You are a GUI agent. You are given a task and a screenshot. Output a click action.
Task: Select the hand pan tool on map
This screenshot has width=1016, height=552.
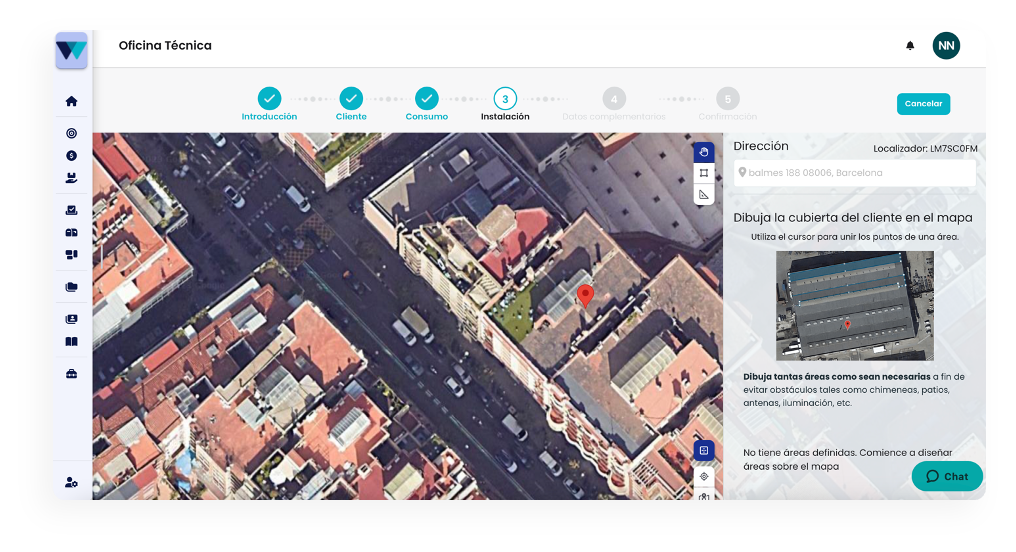[x=704, y=152]
